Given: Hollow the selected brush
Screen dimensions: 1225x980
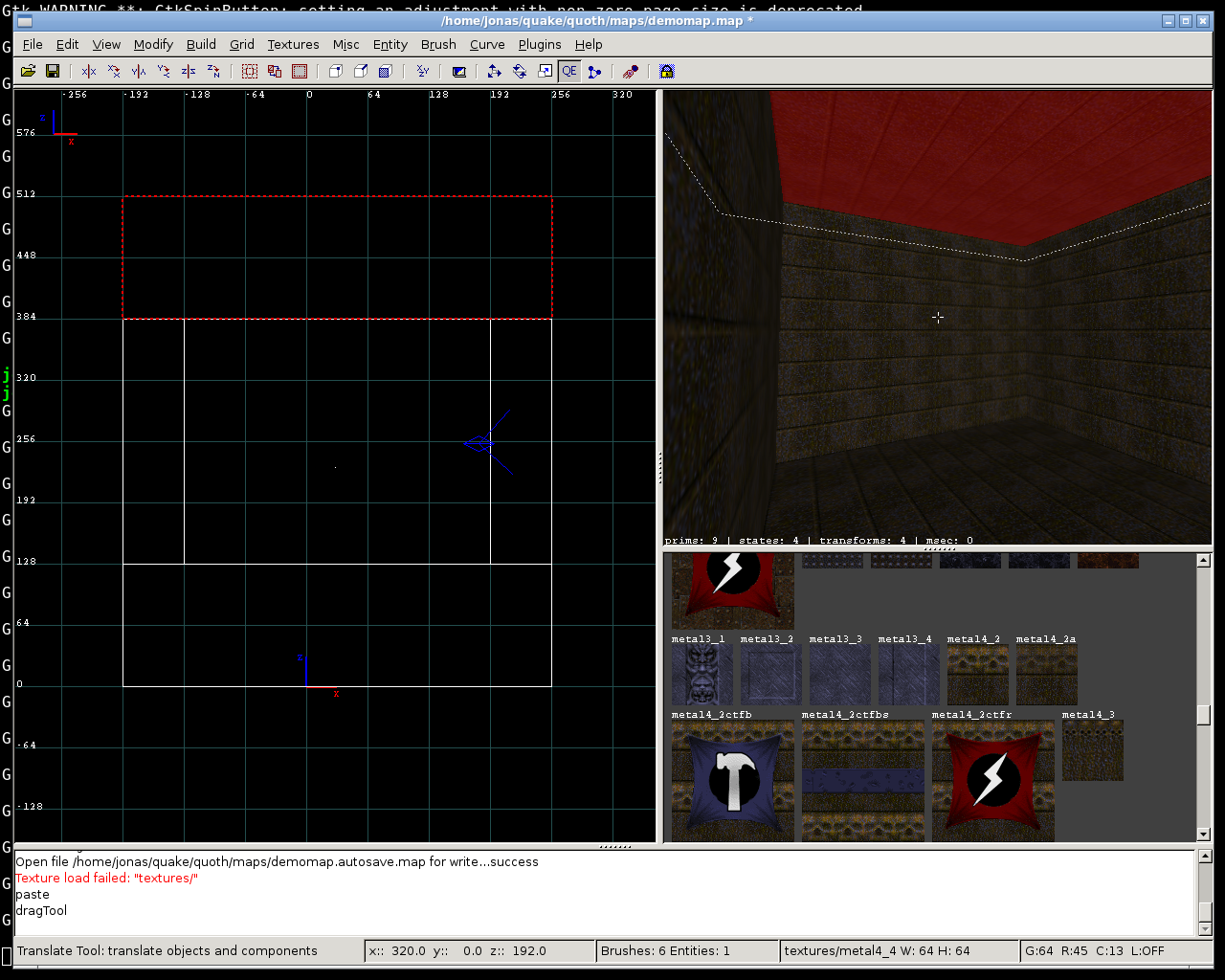Looking at the screenshot, I should click(386, 71).
